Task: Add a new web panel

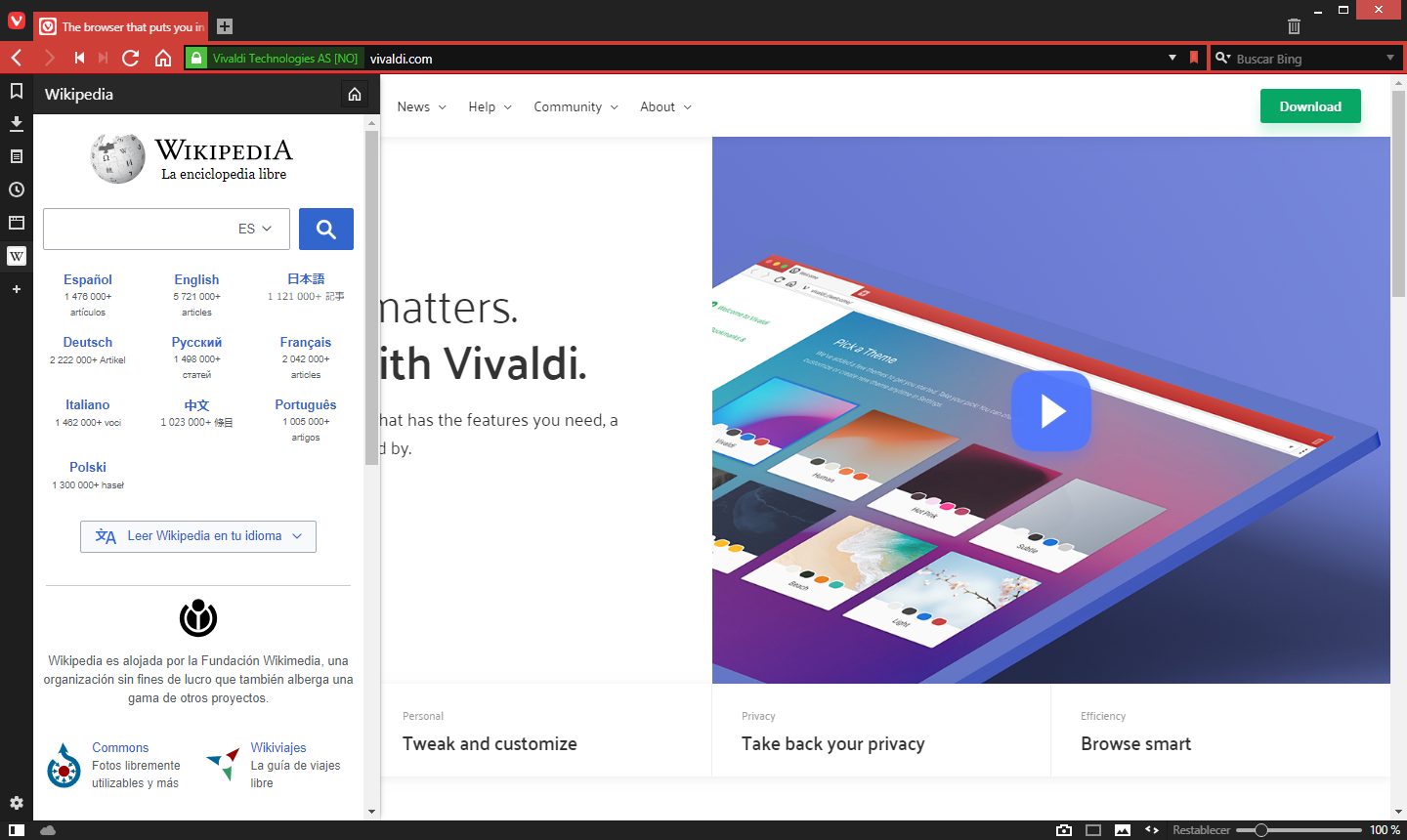Action: click(17, 289)
